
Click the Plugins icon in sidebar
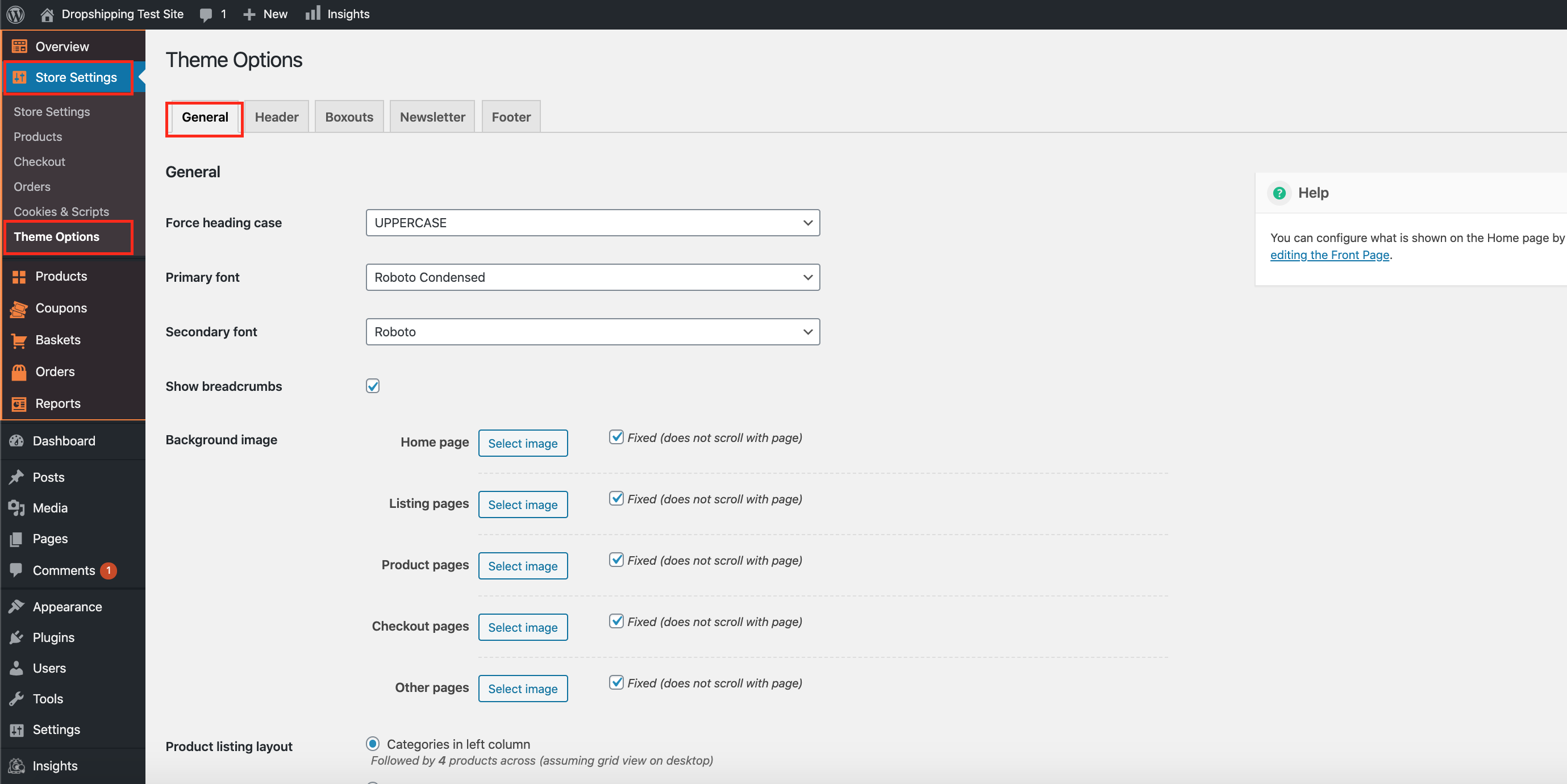(x=17, y=637)
